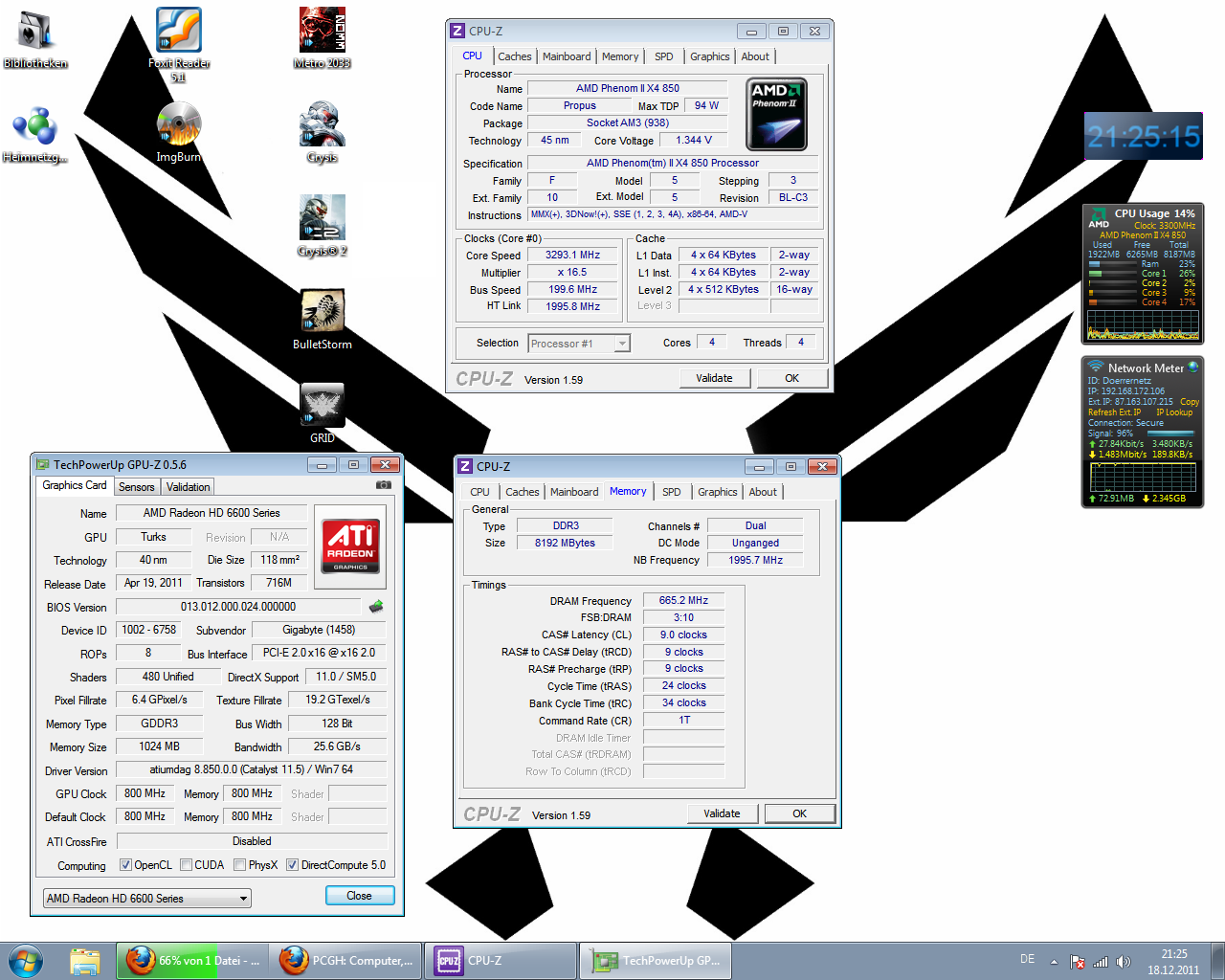Open About tab in top CPU-Z window

click(x=755, y=56)
